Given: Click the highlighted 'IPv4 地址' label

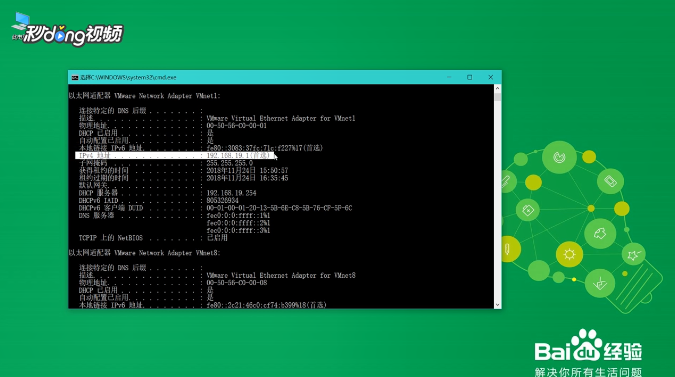Looking at the screenshot, I should (x=95, y=155).
